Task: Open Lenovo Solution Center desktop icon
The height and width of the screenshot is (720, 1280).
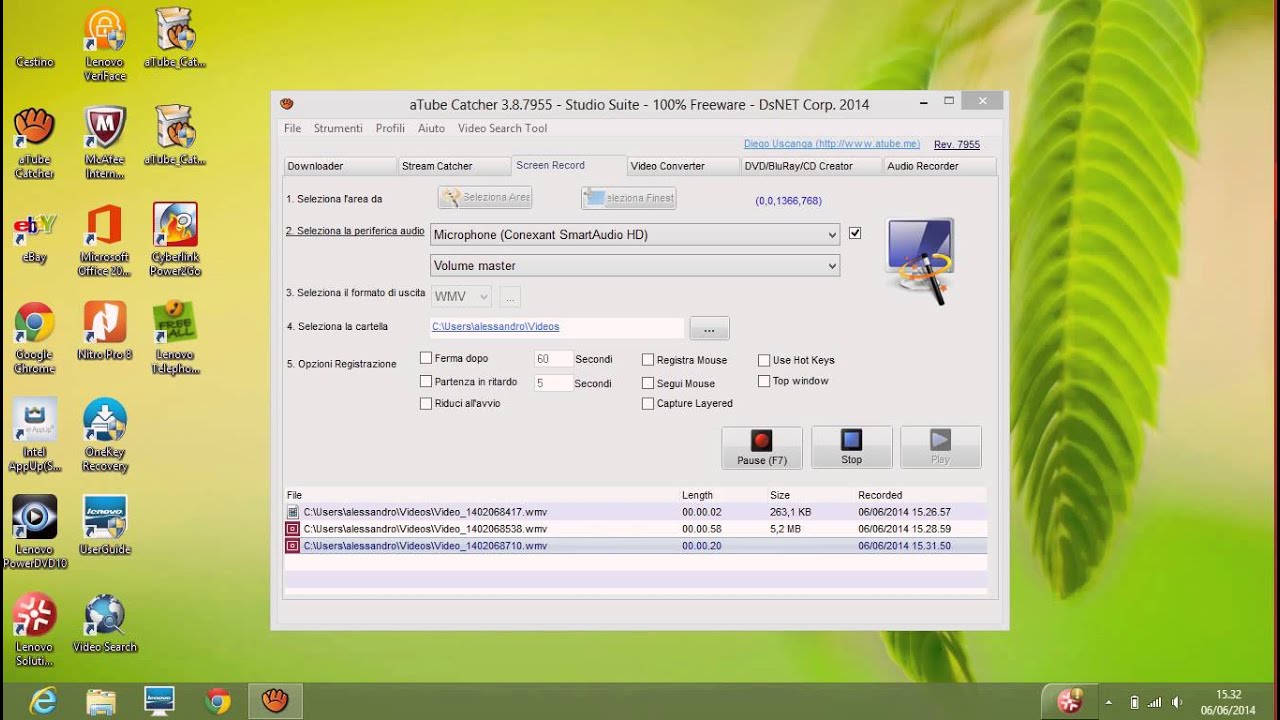Action: point(35,630)
